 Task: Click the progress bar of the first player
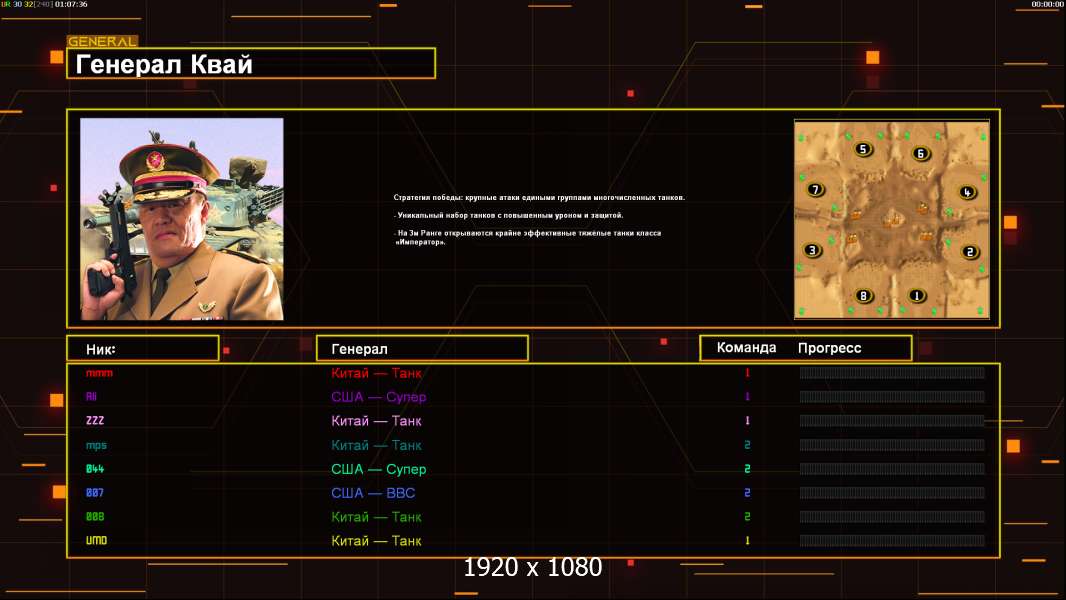[892, 372]
